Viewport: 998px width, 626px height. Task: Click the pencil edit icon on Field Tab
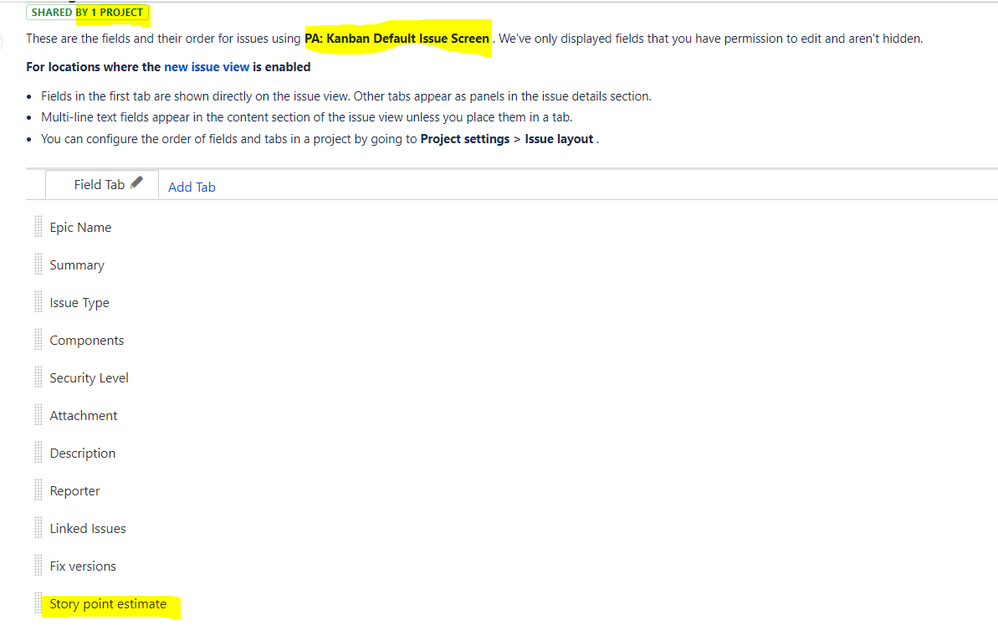point(137,183)
